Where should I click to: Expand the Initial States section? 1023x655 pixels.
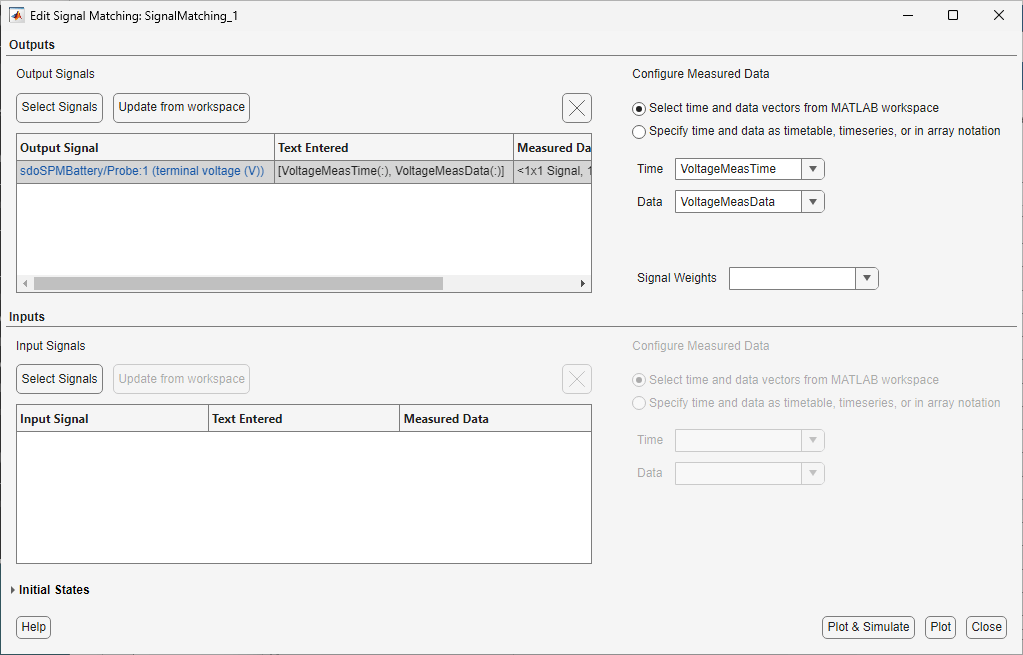click(12, 590)
